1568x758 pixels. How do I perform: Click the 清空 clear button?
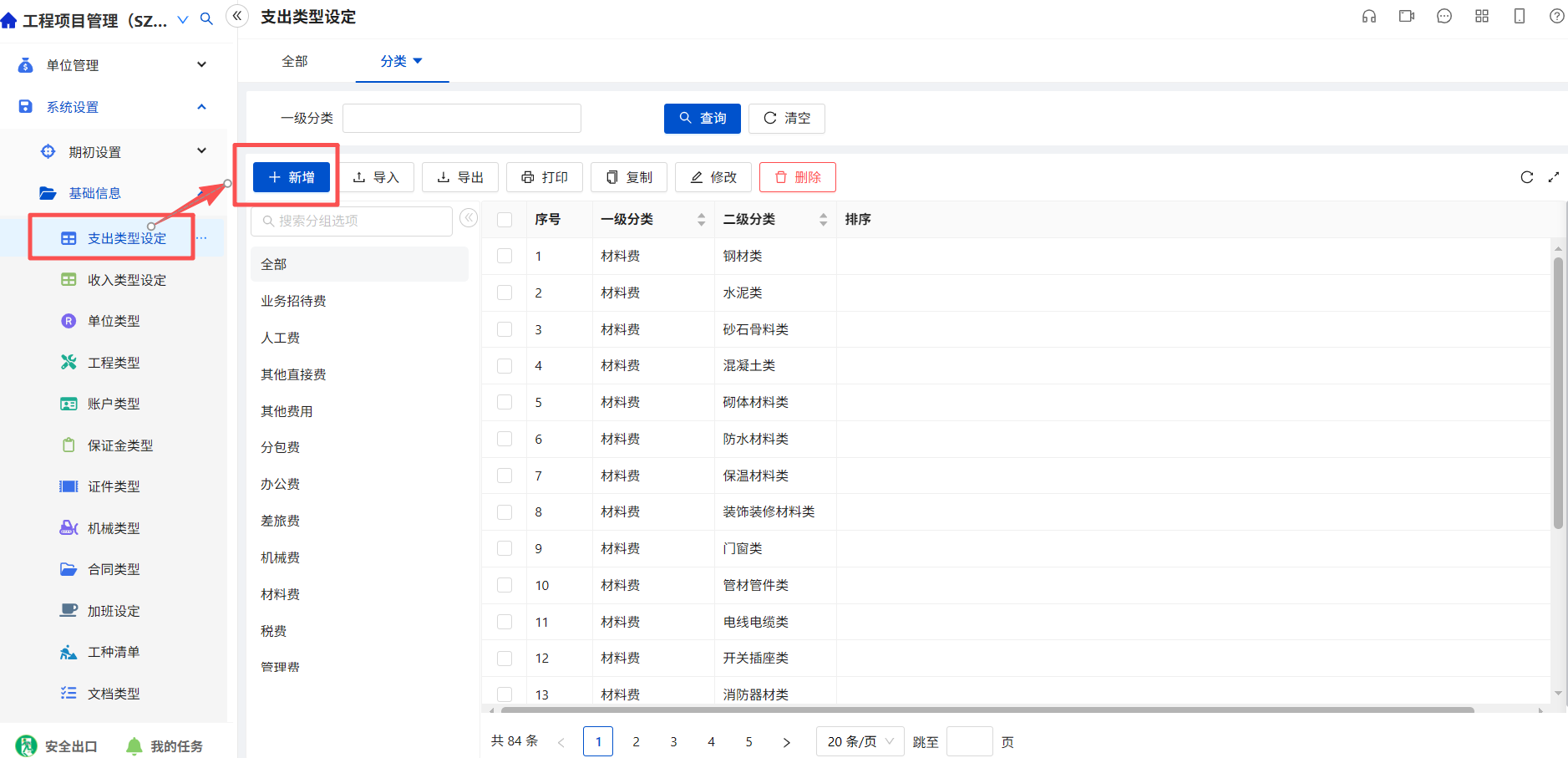click(x=787, y=118)
